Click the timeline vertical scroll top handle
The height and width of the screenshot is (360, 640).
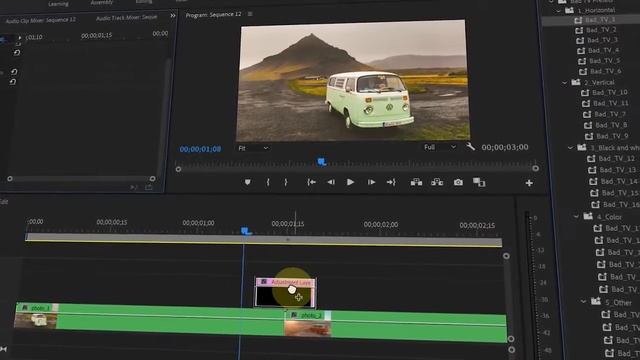click(506, 256)
